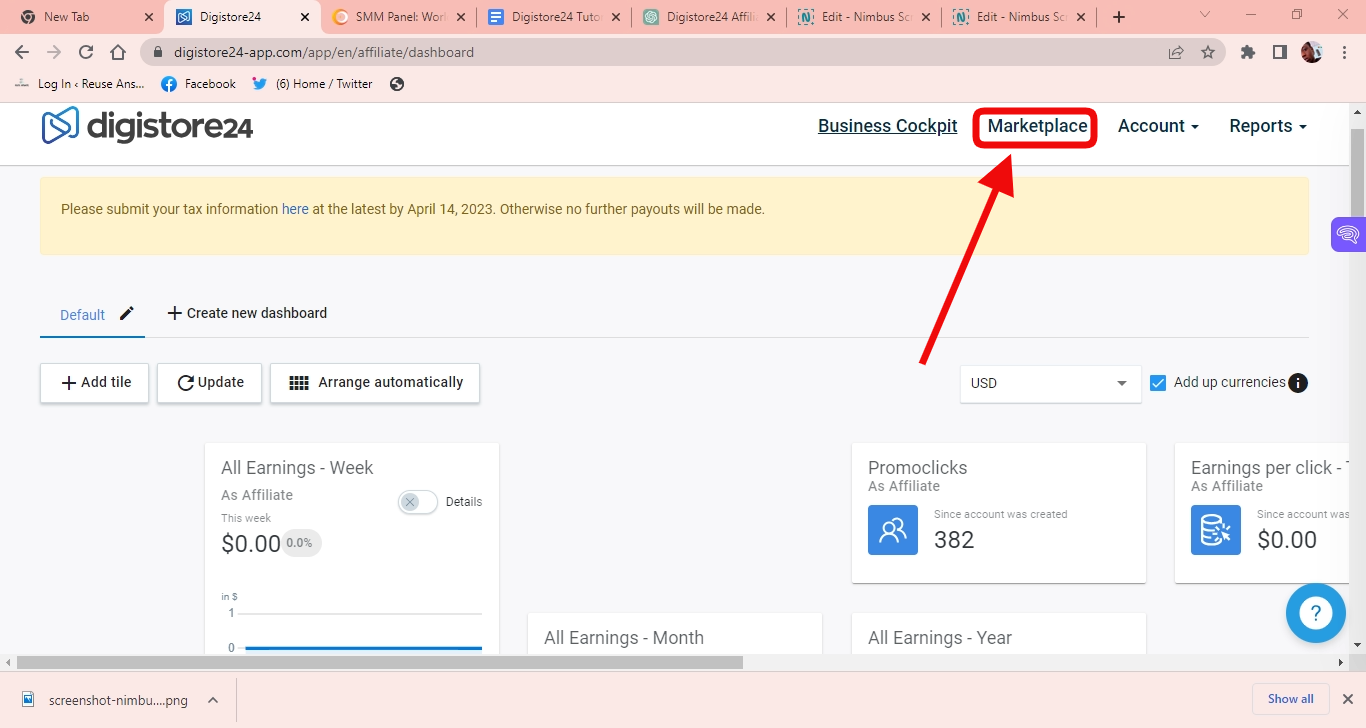Open a new browser tab with plus
The width and height of the screenshot is (1366, 728).
pos(1119,17)
